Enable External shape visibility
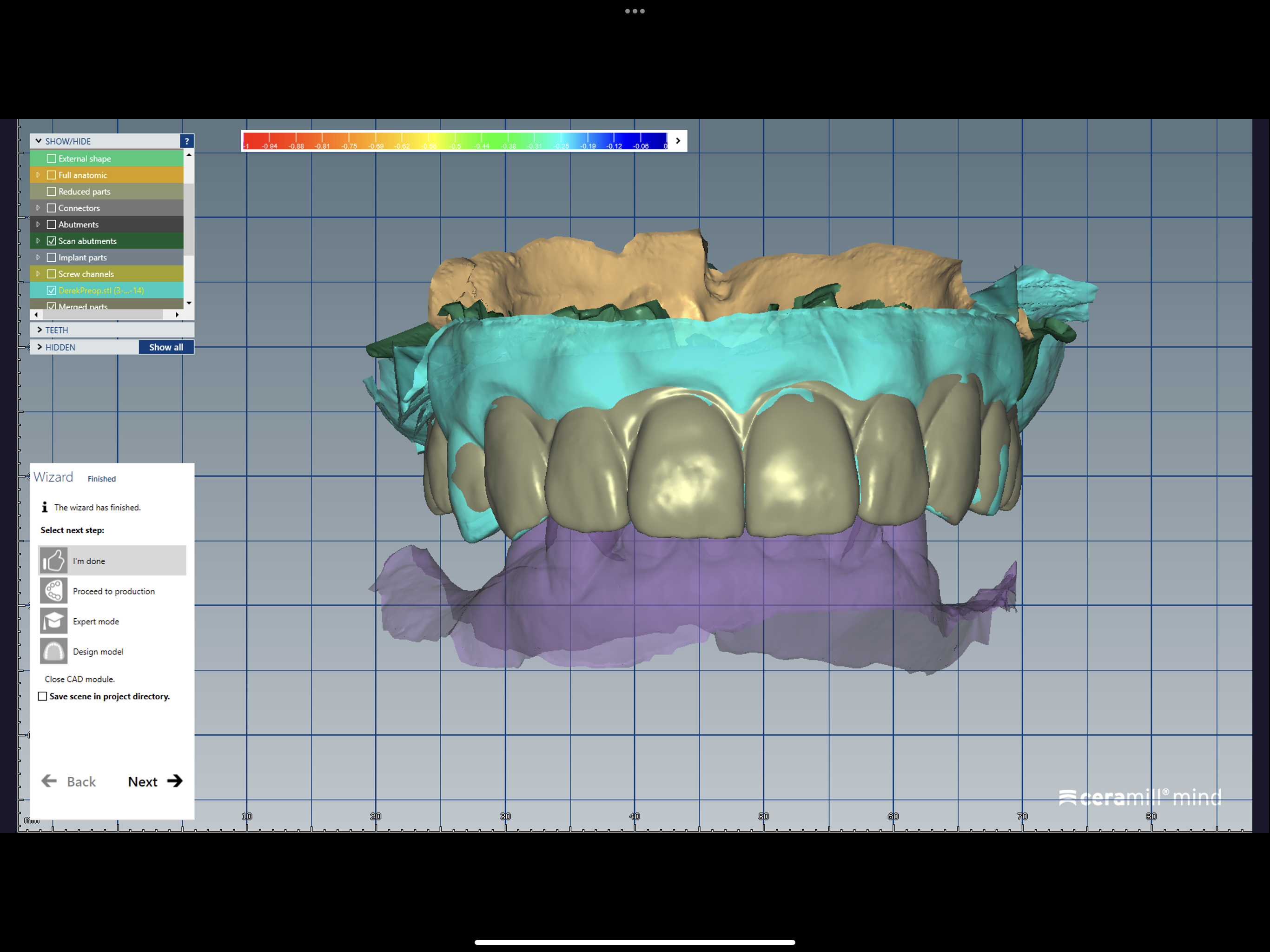This screenshot has width=1270, height=952. coord(52,159)
